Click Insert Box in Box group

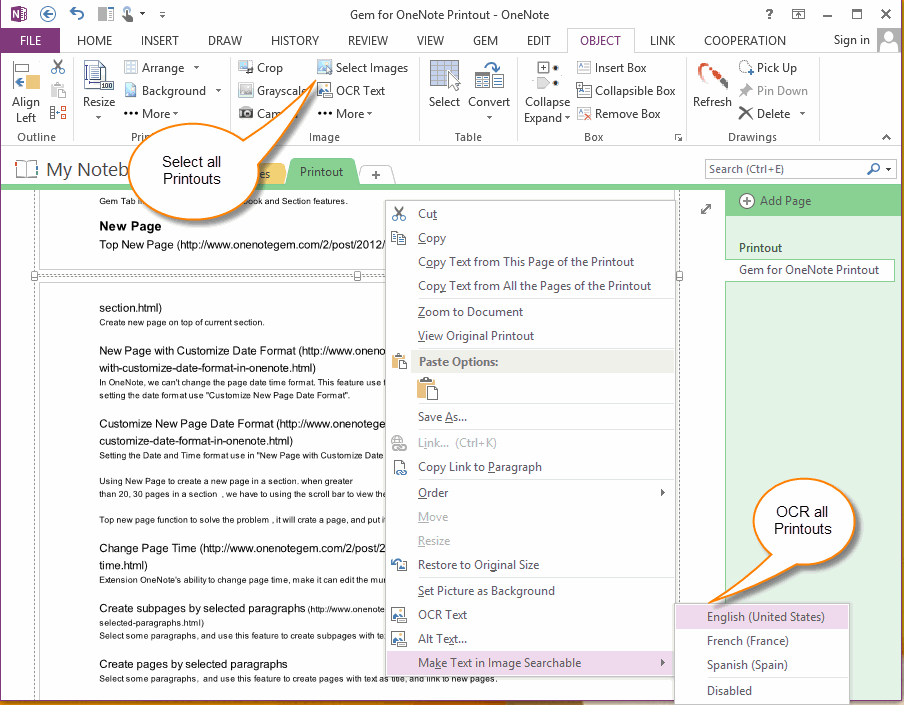612,67
